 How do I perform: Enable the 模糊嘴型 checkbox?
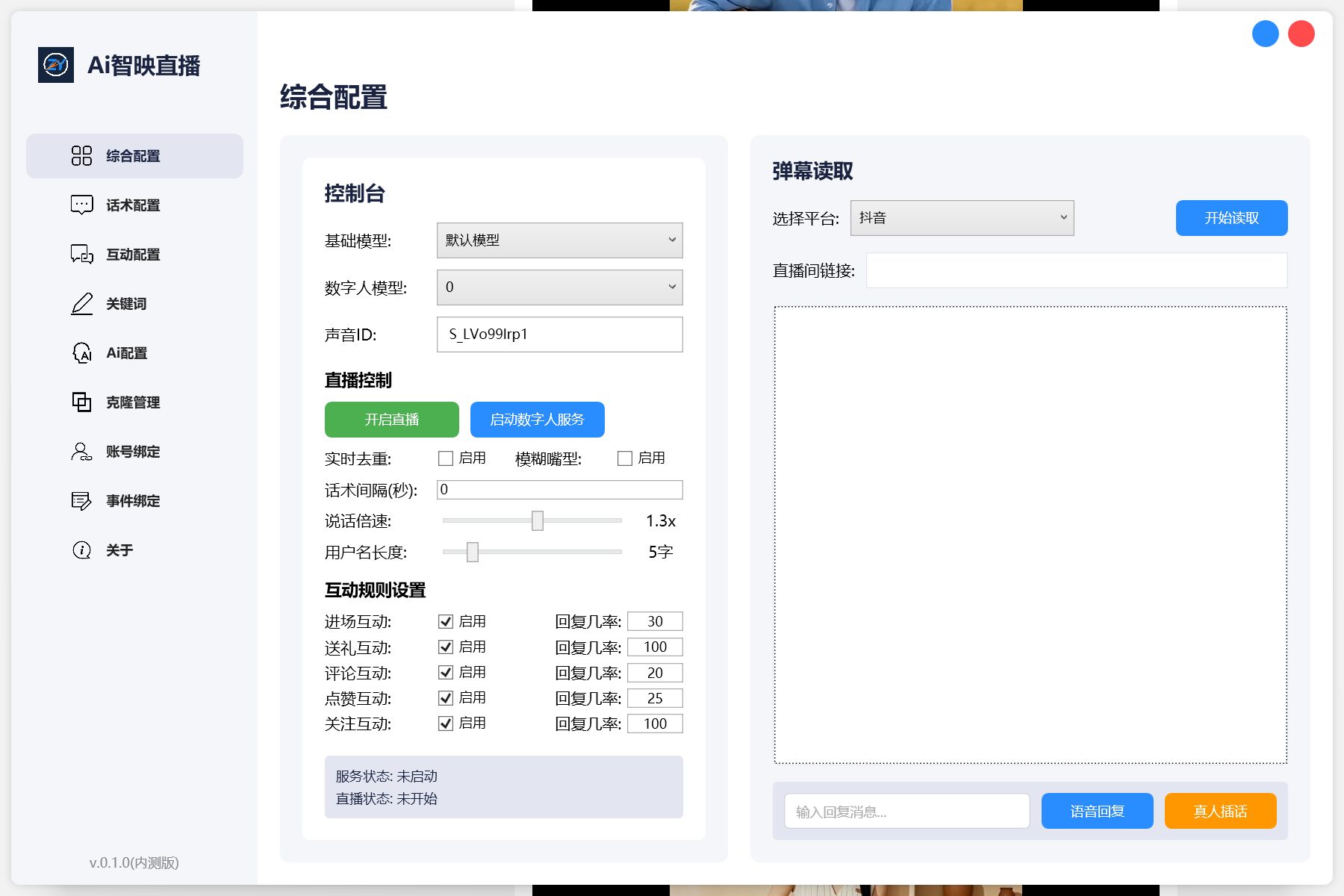pos(625,458)
